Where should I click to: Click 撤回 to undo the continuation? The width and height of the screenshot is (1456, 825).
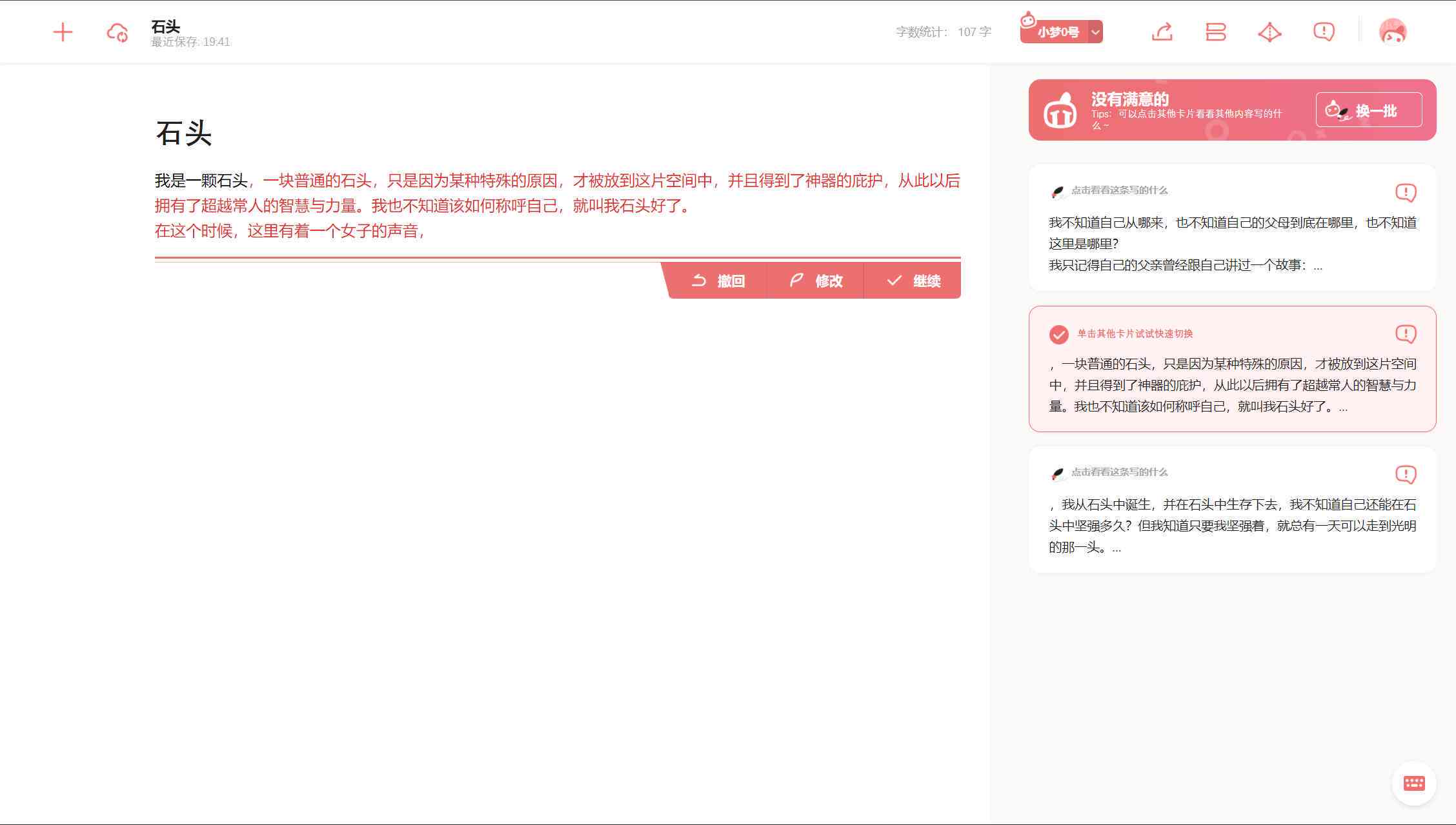pos(718,281)
